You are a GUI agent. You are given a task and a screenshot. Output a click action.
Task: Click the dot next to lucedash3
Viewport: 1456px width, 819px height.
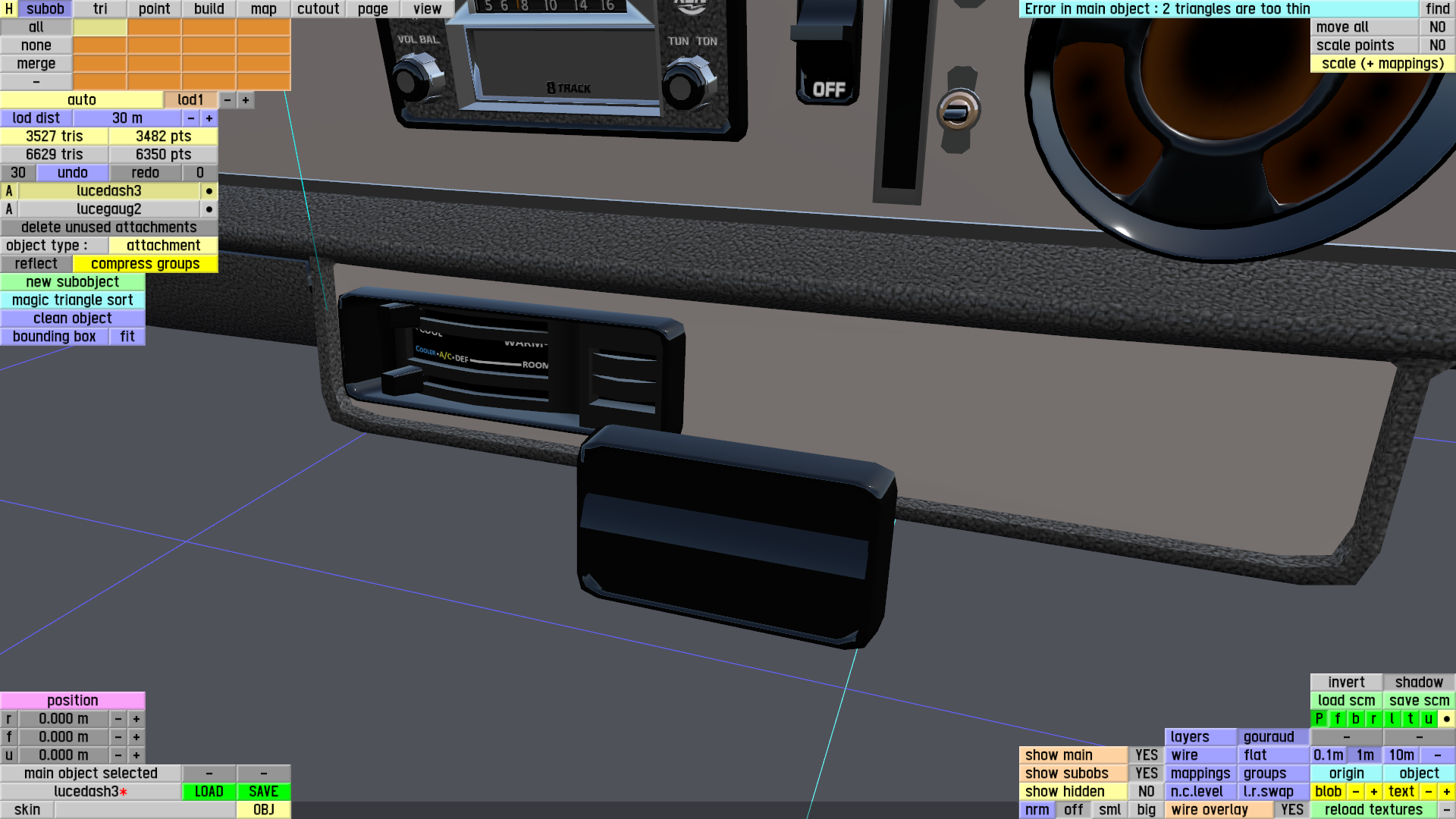click(x=209, y=191)
